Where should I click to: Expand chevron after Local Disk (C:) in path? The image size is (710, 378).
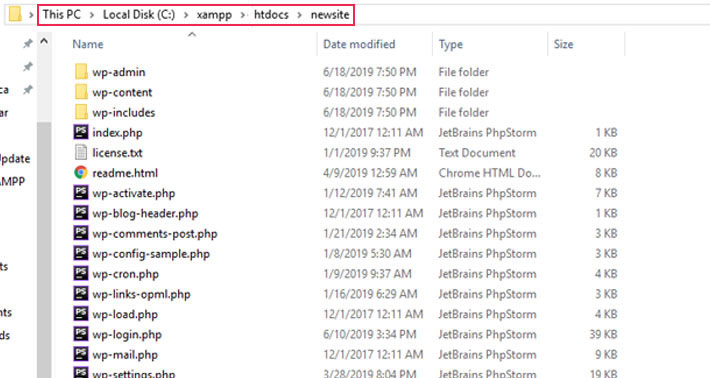pyautogui.click(x=186, y=15)
